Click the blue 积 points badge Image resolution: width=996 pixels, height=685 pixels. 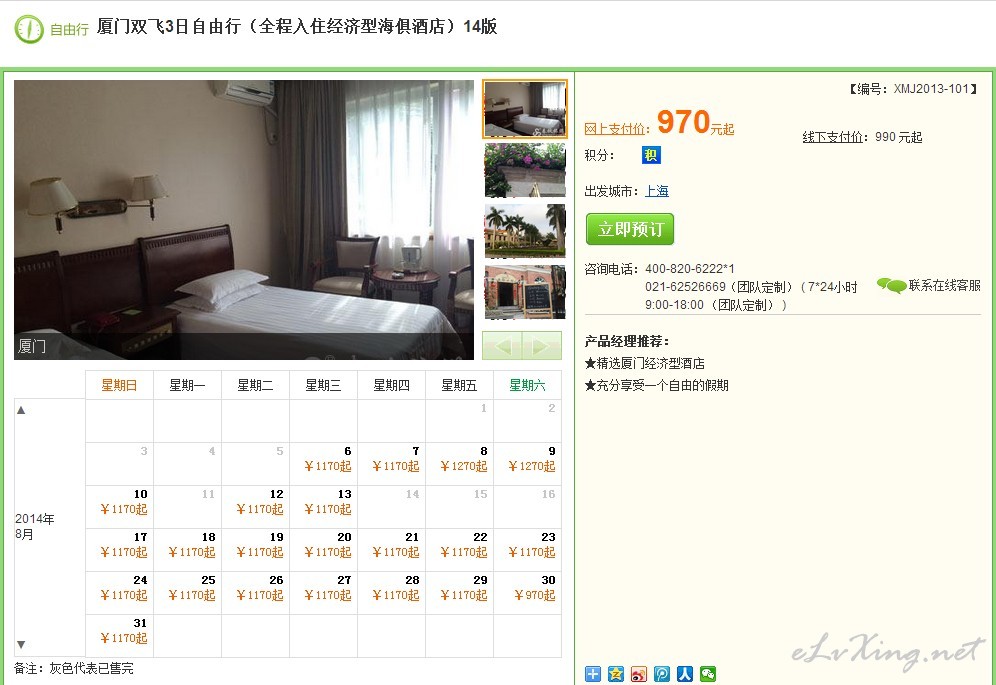tap(651, 155)
